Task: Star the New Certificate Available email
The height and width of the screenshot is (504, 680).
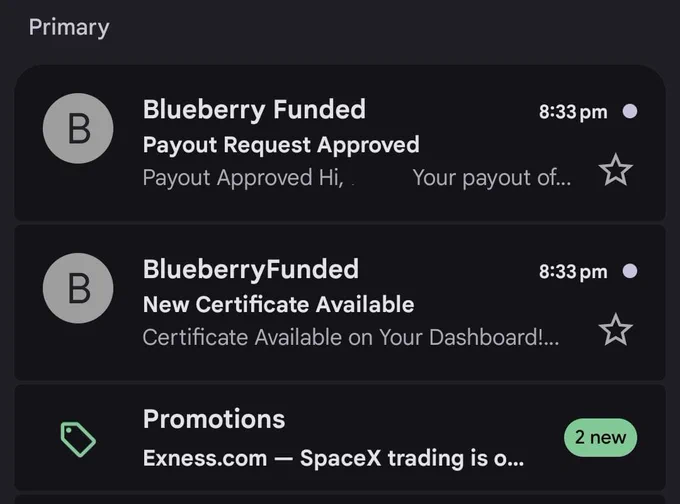Action: [x=615, y=330]
